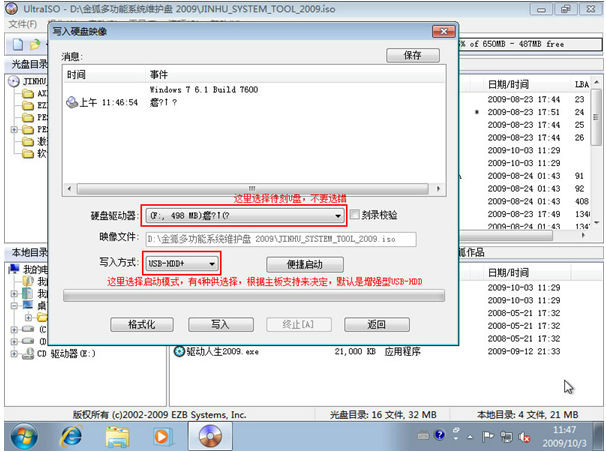Enable the 刻录校验 checkbox

pos(355,214)
